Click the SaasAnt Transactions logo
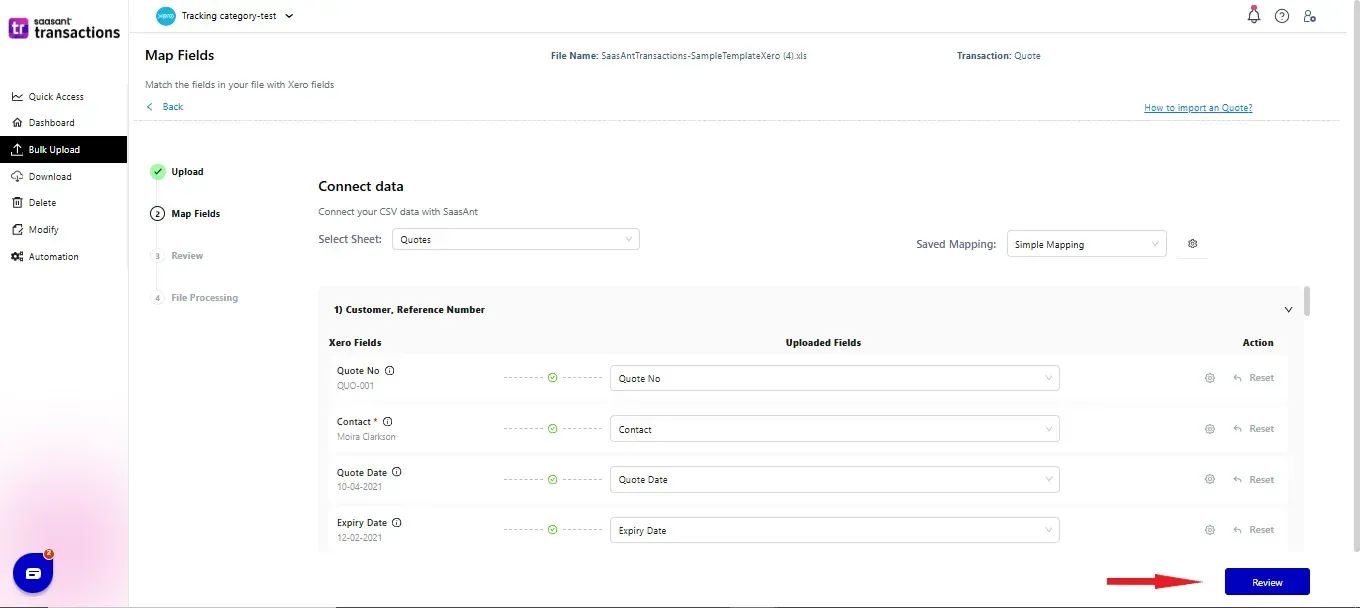Screen dimensions: 1360x608 pos(65,28)
